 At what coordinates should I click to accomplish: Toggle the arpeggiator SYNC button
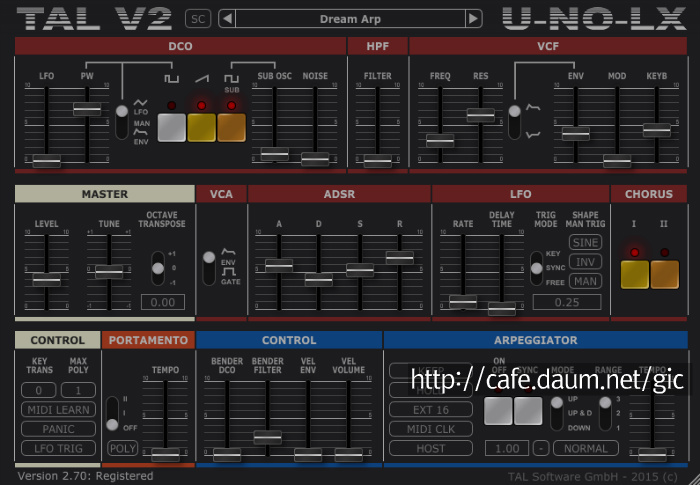coord(528,411)
